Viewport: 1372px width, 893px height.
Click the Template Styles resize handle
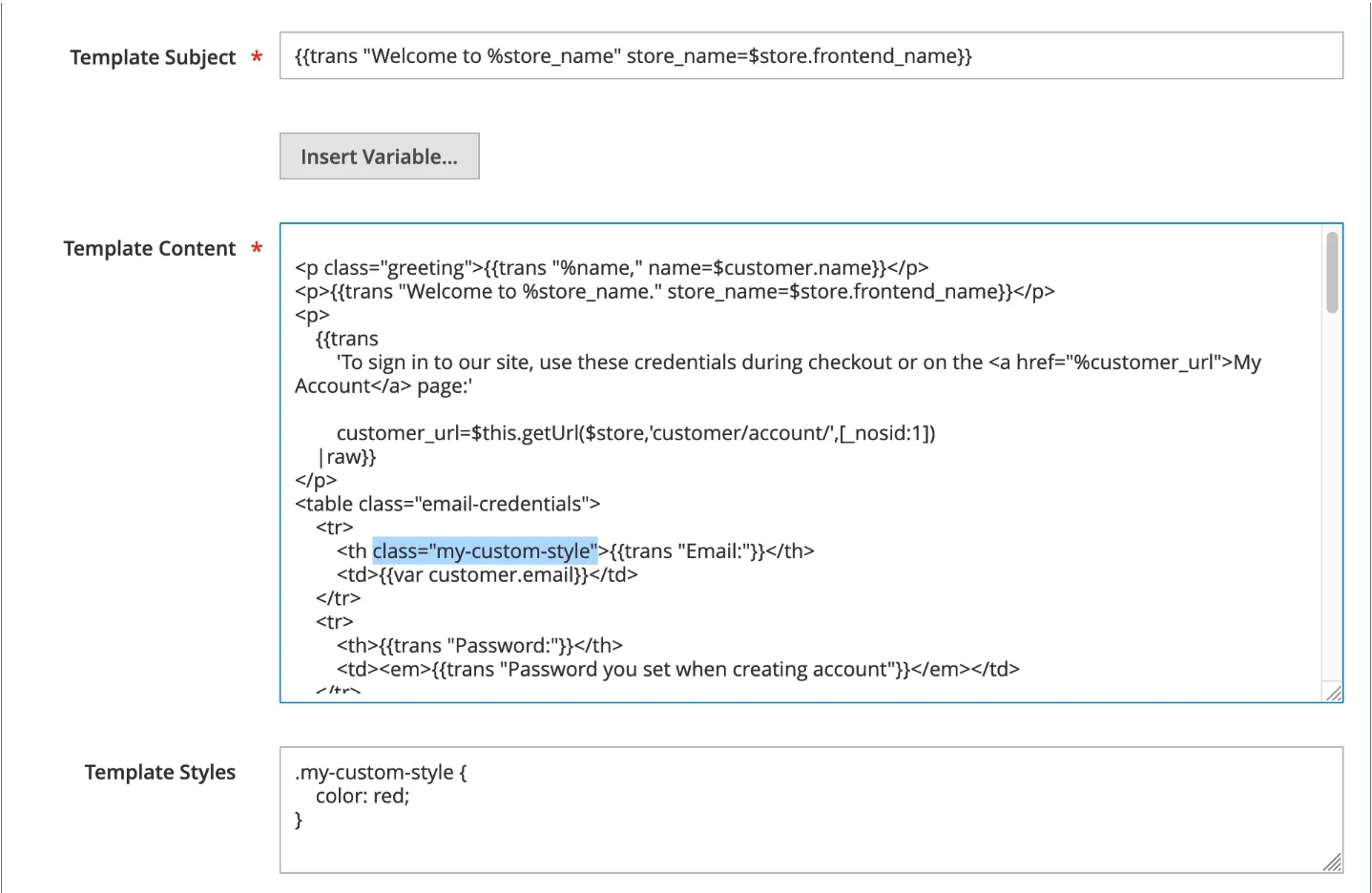[x=1333, y=862]
